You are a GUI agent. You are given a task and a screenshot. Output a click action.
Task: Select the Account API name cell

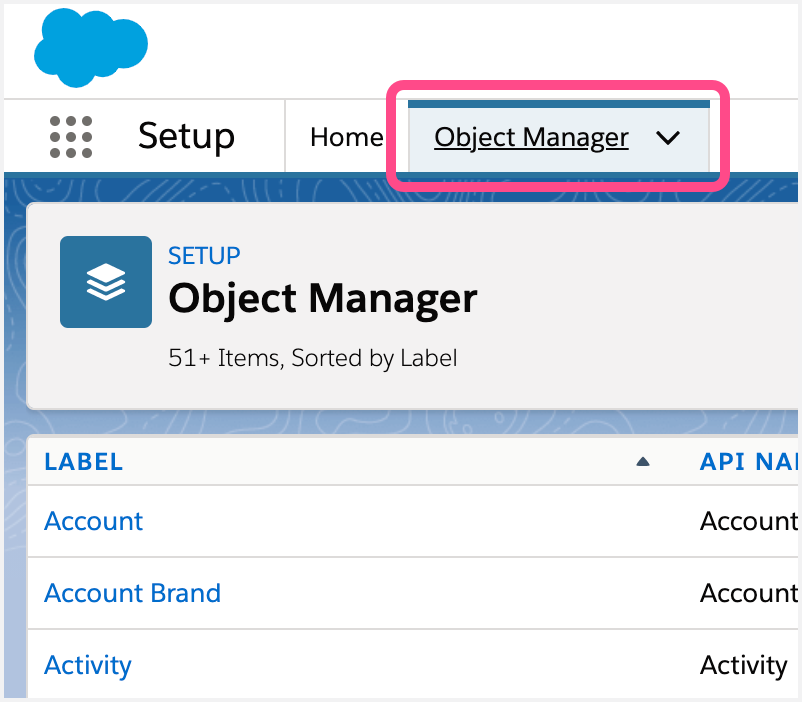point(748,521)
